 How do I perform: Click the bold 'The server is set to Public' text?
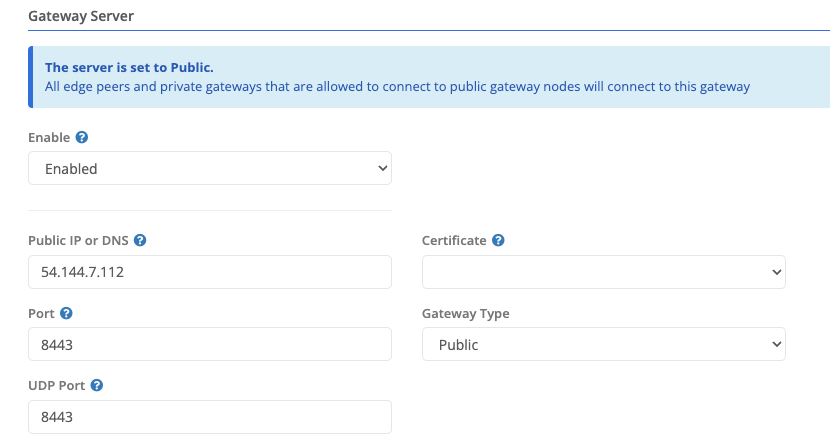click(129, 68)
